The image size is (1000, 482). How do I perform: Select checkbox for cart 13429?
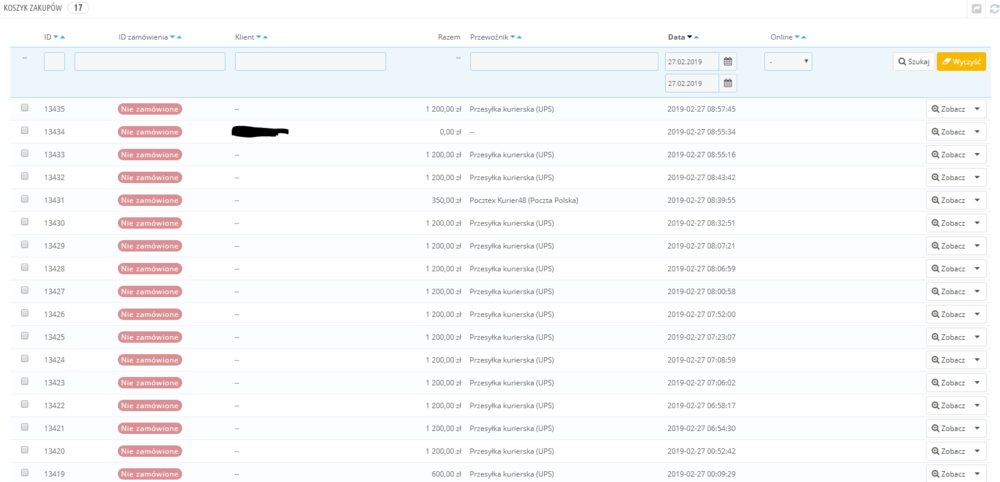point(25,244)
